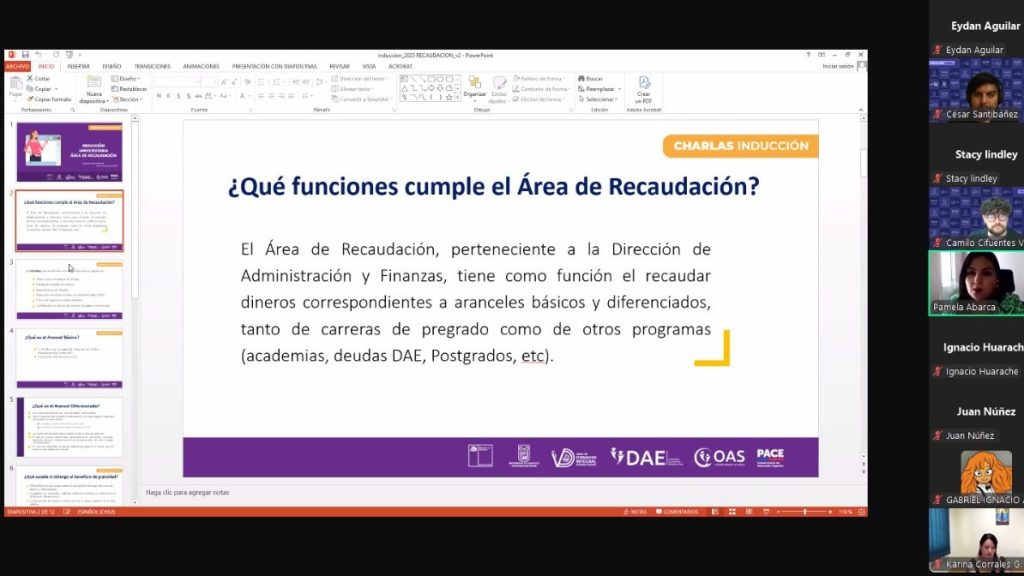
Task: Click the save icon in quick access toolbar
Action: coord(24,54)
